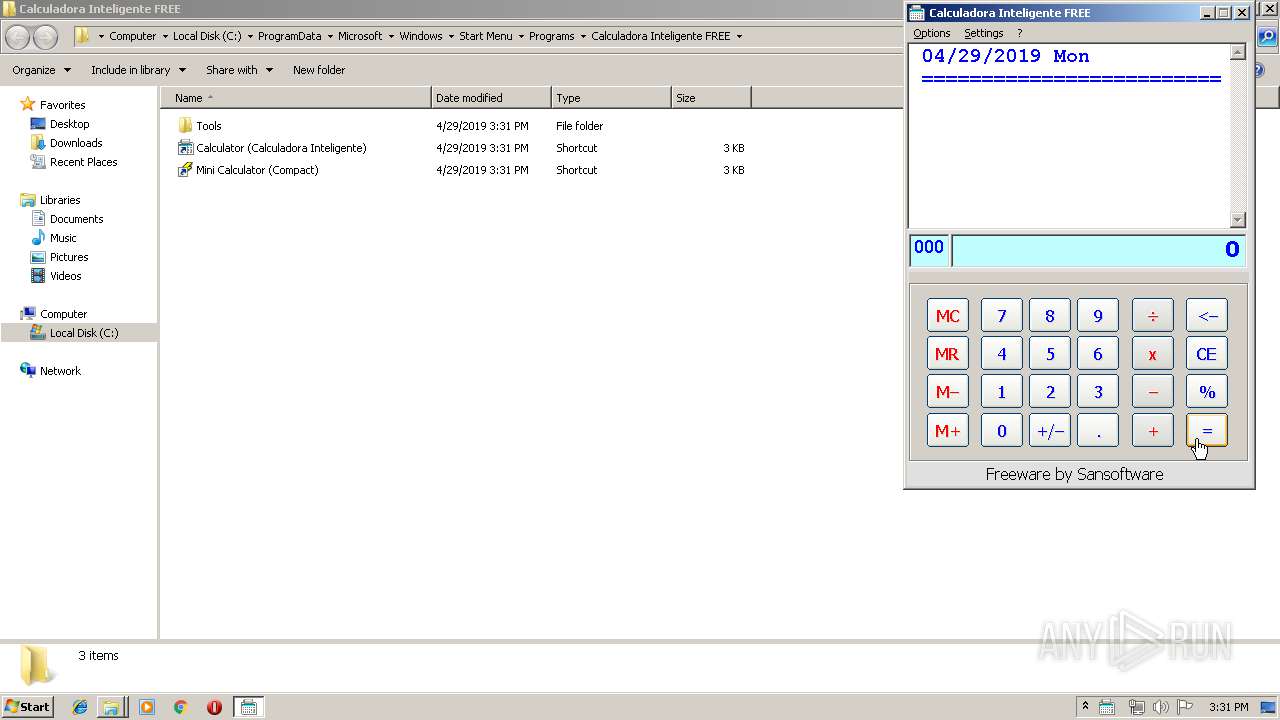The image size is (1280, 720).
Task: Click the MR memory recall key
Action: [x=947, y=354]
